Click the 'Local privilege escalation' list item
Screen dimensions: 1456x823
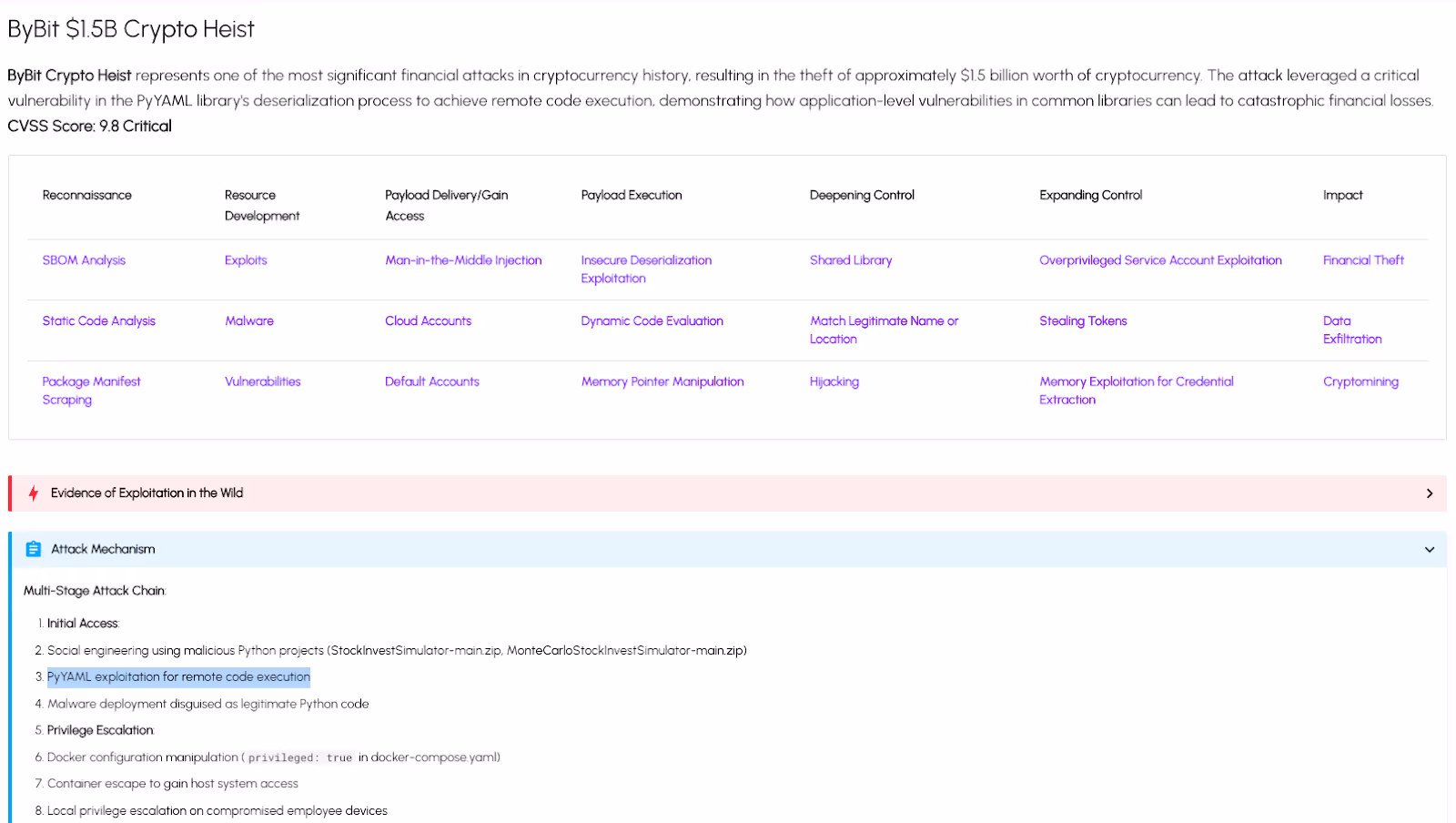[x=217, y=811]
